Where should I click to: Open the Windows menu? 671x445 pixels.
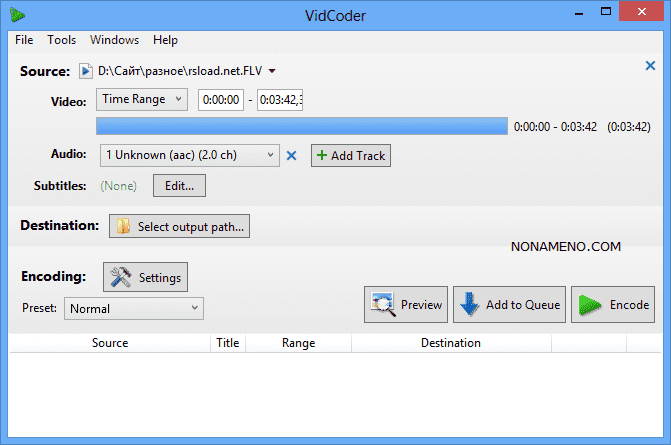pyautogui.click(x=114, y=40)
